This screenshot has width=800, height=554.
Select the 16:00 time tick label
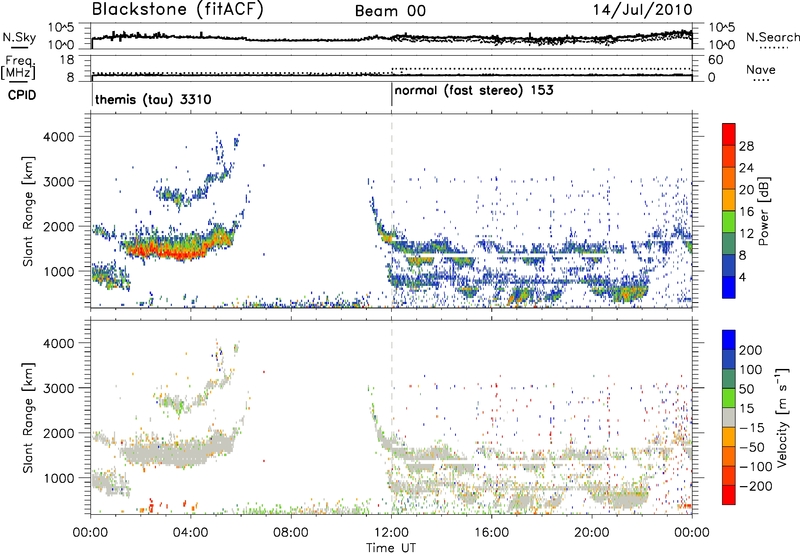pos(491,533)
